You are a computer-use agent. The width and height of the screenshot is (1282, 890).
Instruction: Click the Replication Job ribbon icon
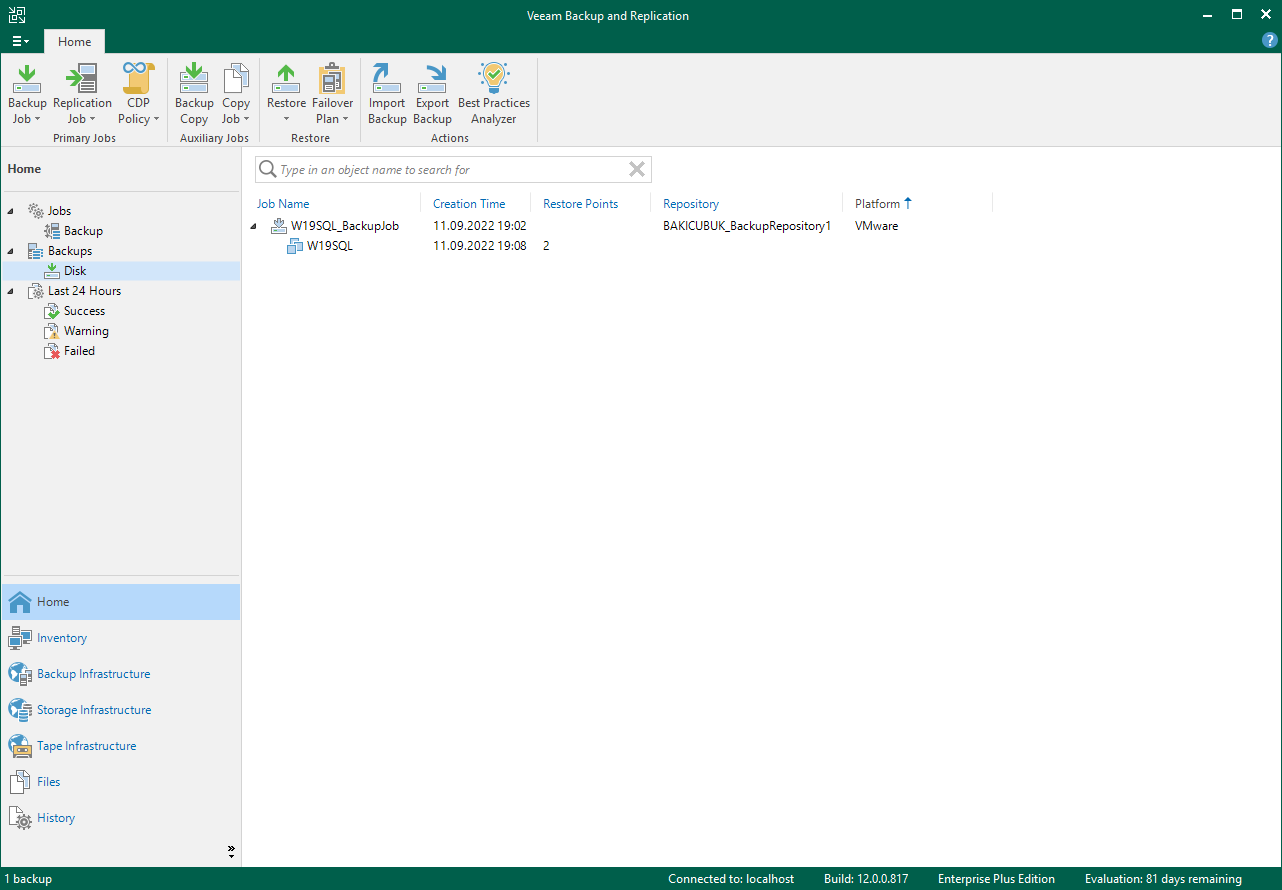pos(82,78)
